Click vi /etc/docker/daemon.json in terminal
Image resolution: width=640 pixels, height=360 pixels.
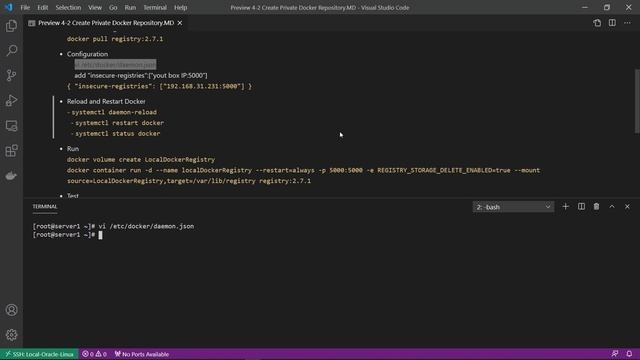point(146,226)
